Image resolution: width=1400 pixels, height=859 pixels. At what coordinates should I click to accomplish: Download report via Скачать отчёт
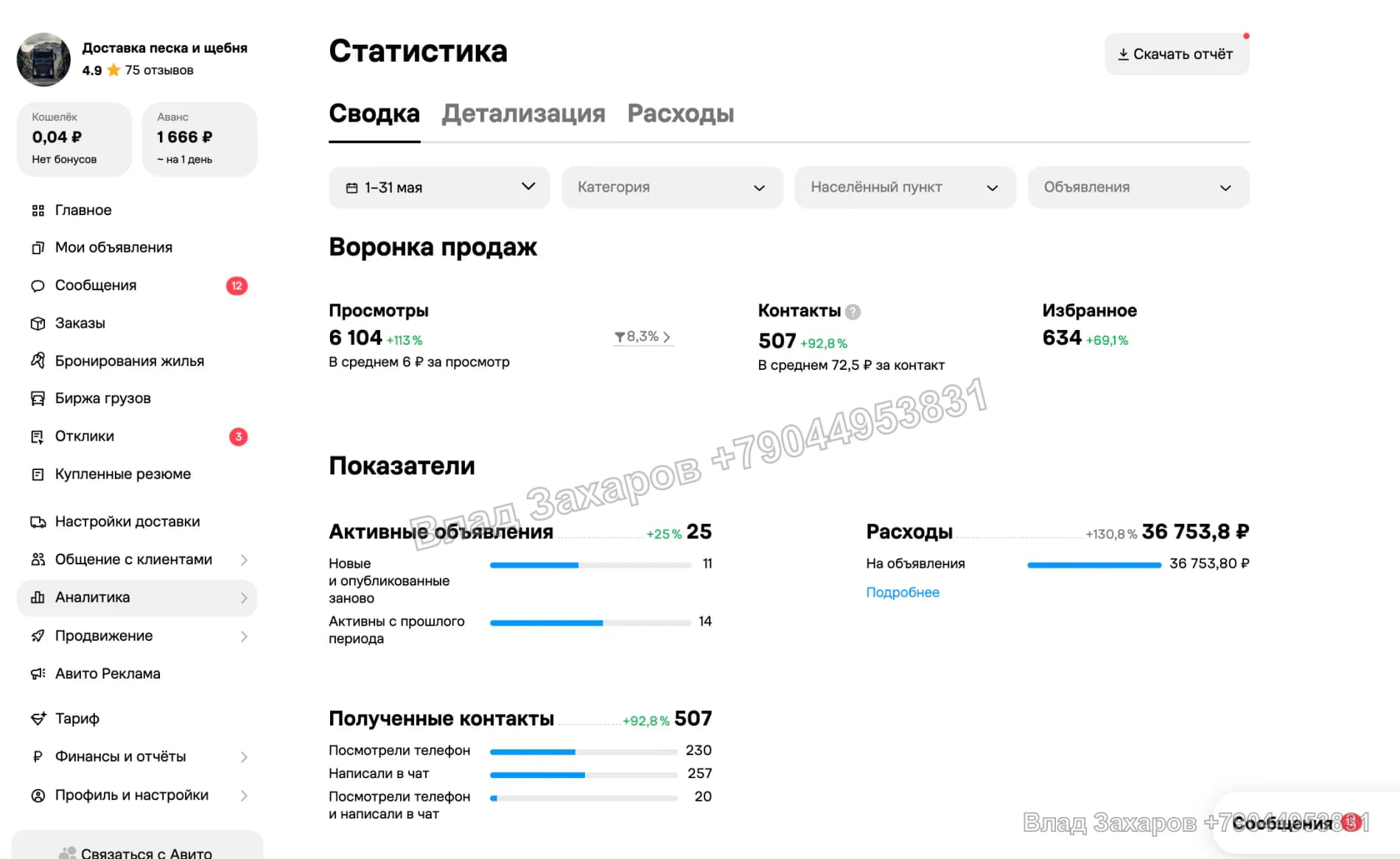point(1177,54)
